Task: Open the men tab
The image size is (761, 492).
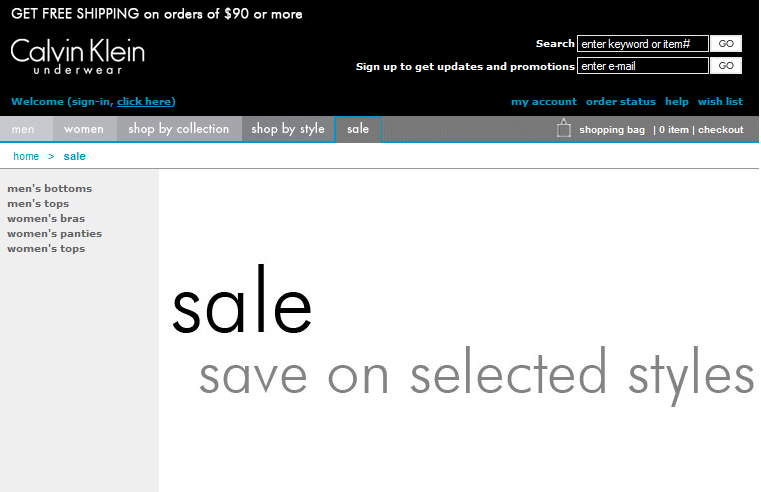Action: [23, 129]
